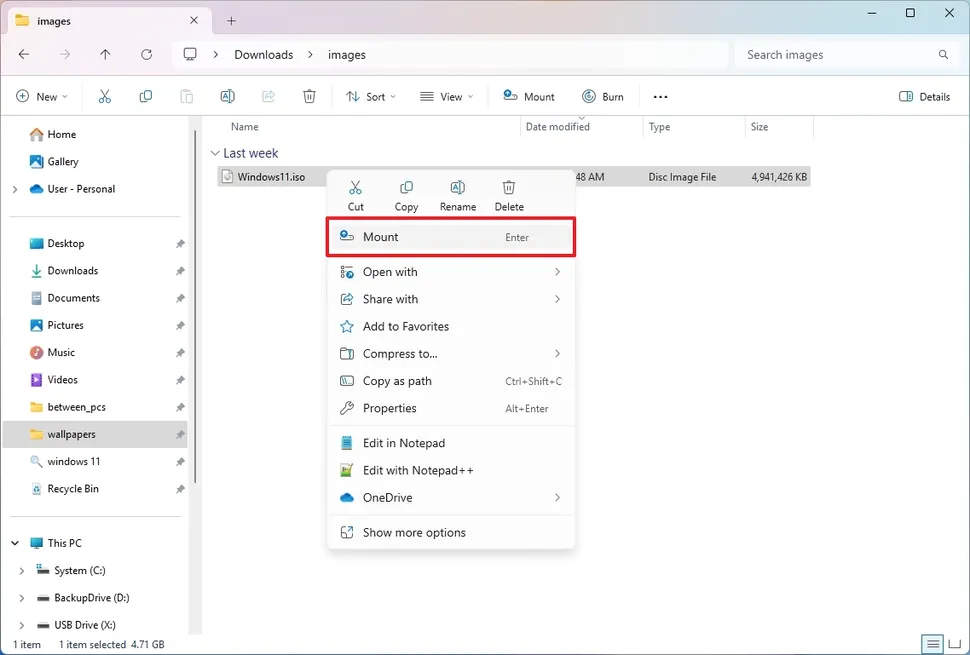Click Downloads in the address breadcrumb
Image resolution: width=970 pixels, height=655 pixels.
click(264, 55)
